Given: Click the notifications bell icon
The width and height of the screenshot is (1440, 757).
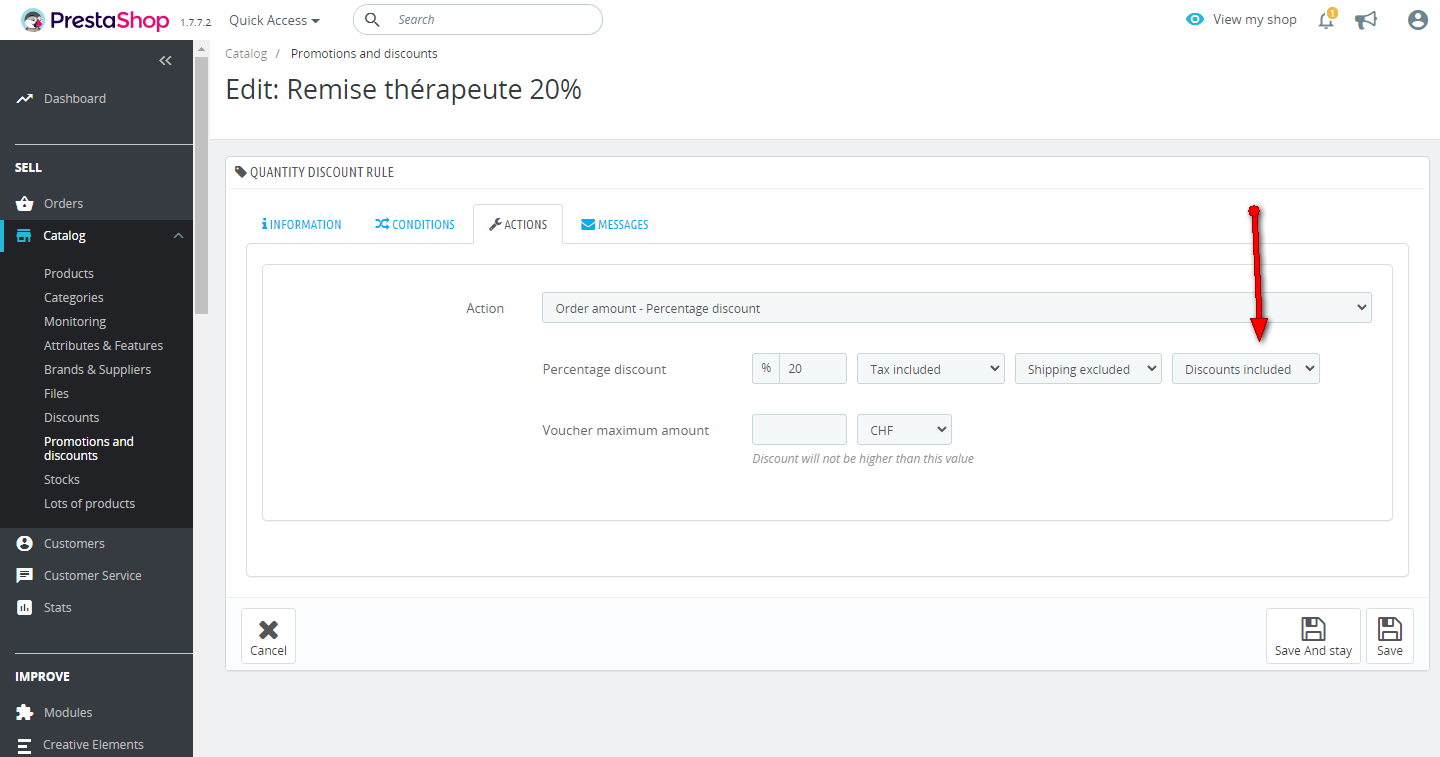Looking at the screenshot, I should coord(1326,20).
